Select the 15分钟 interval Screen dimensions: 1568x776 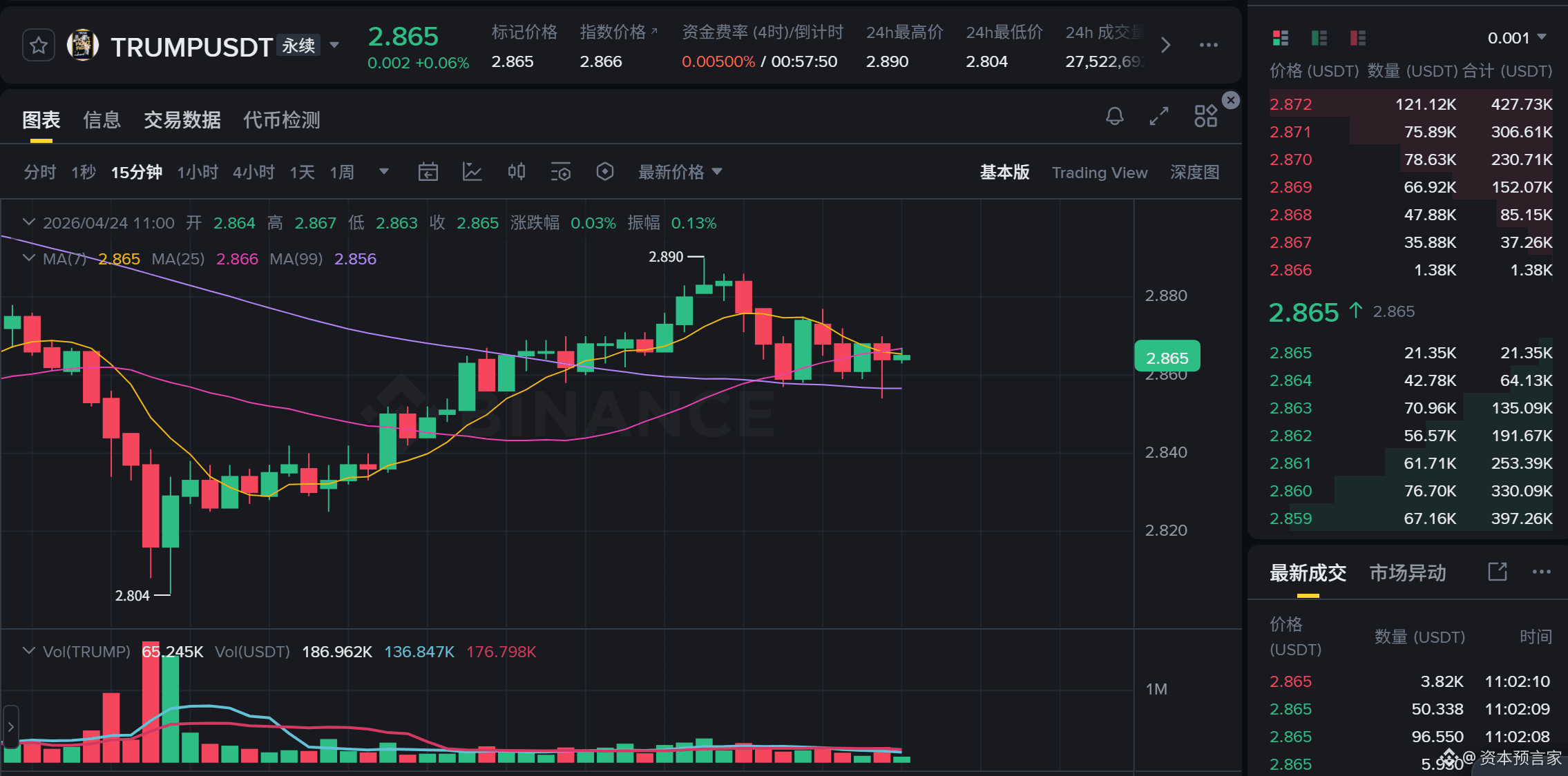[x=137, y=172]
